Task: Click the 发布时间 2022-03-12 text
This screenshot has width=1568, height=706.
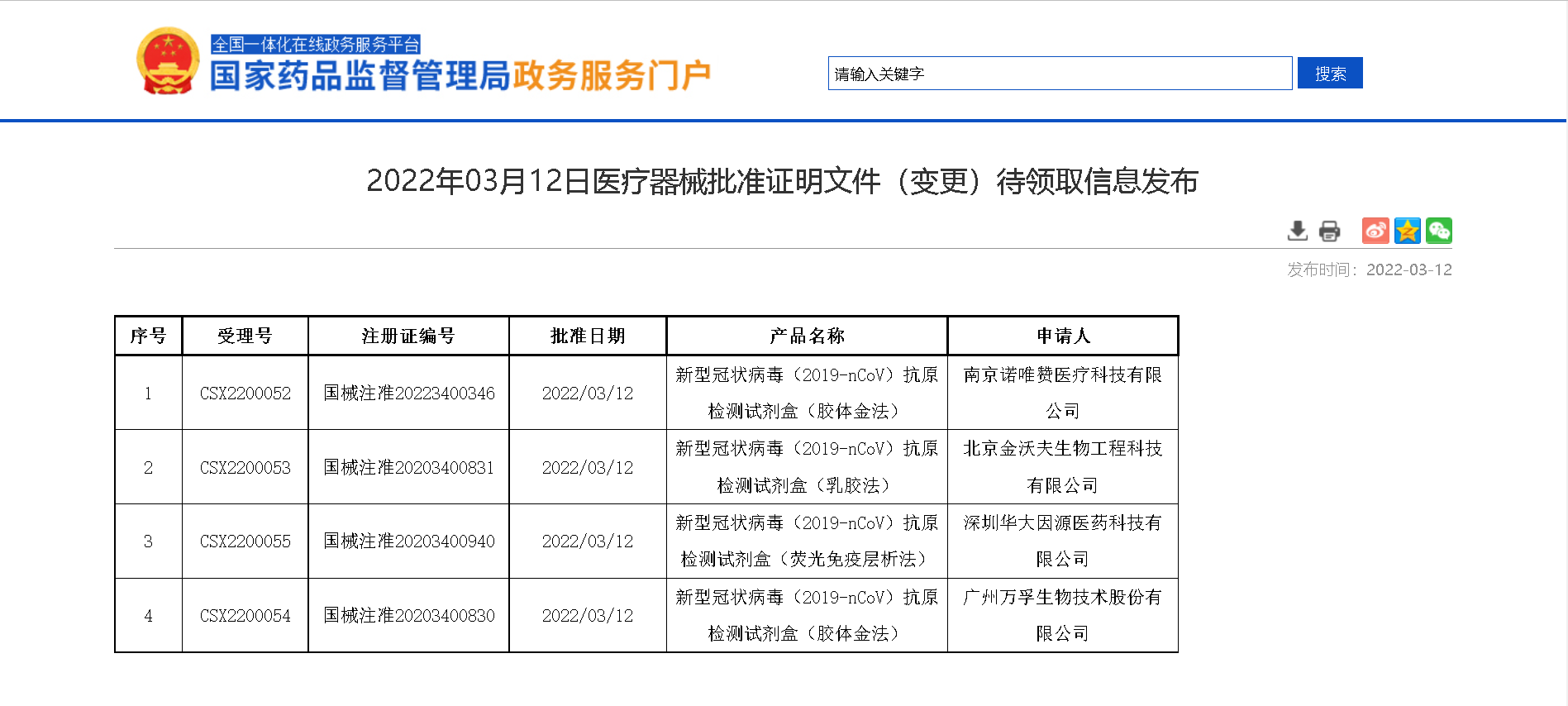Action: [x=1369, y=270]
